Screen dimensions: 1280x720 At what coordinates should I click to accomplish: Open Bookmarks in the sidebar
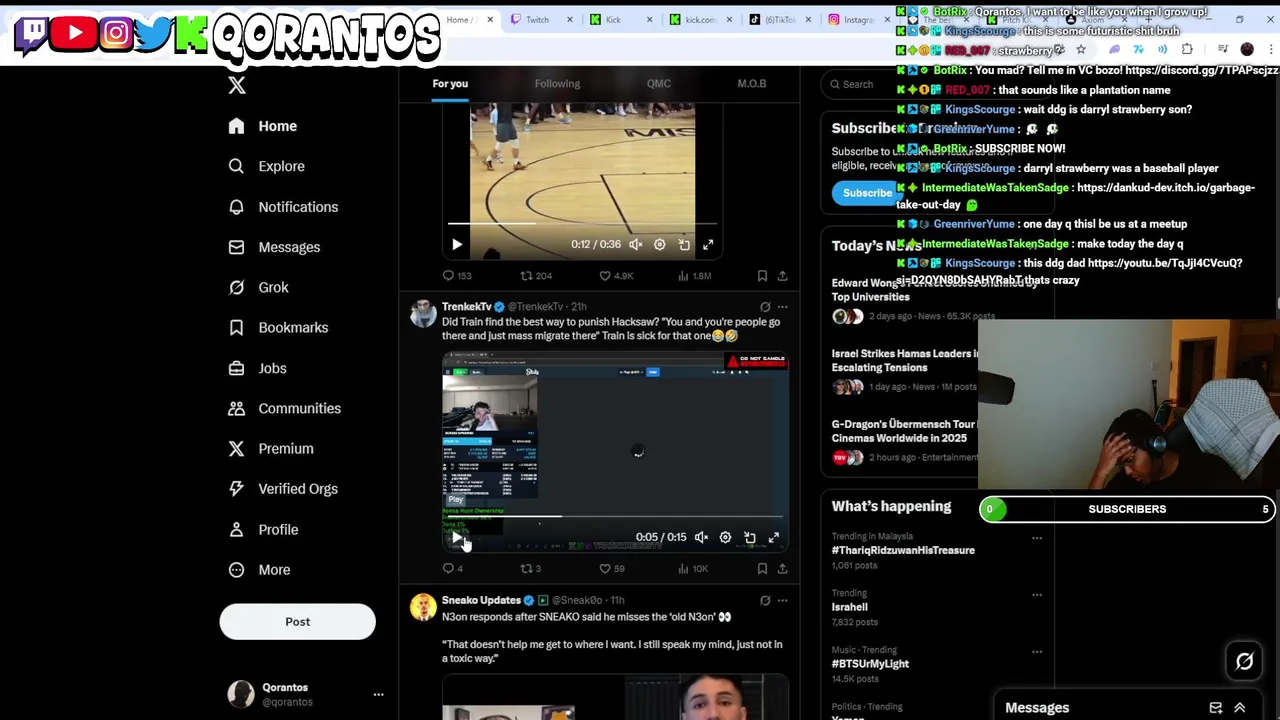click(278, 327)
